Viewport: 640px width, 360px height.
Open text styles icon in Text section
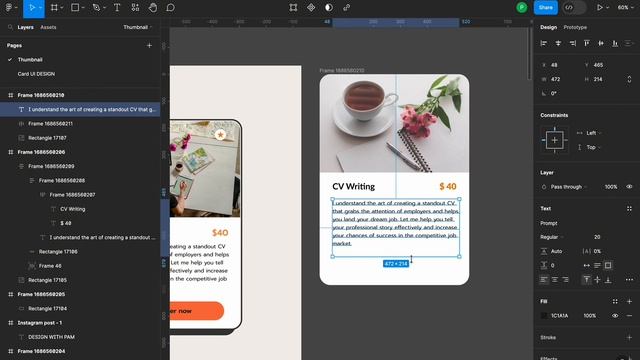pyautogui.click(x=629, y=209)
